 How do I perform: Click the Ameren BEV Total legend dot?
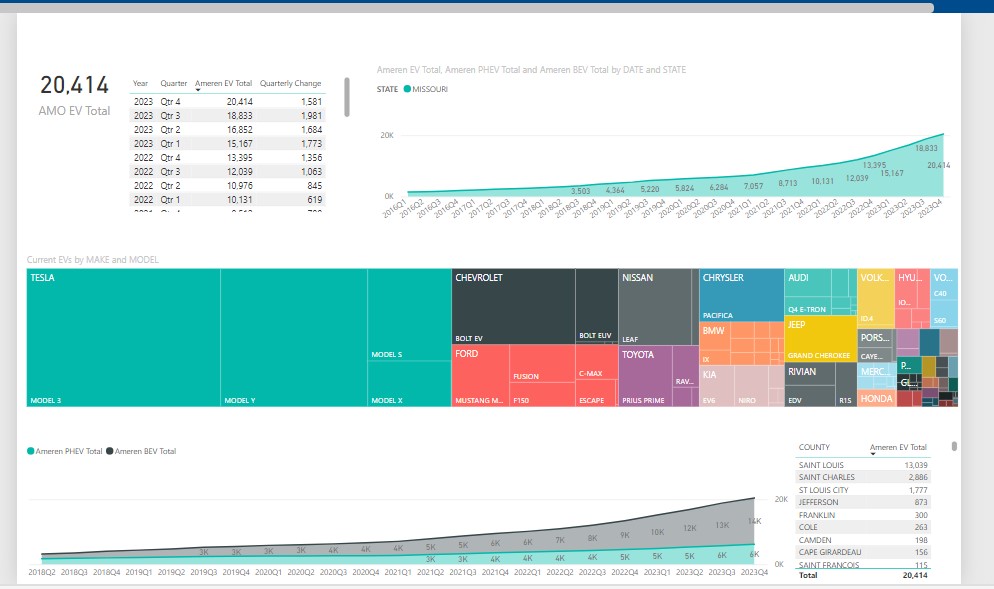point(110,452)
